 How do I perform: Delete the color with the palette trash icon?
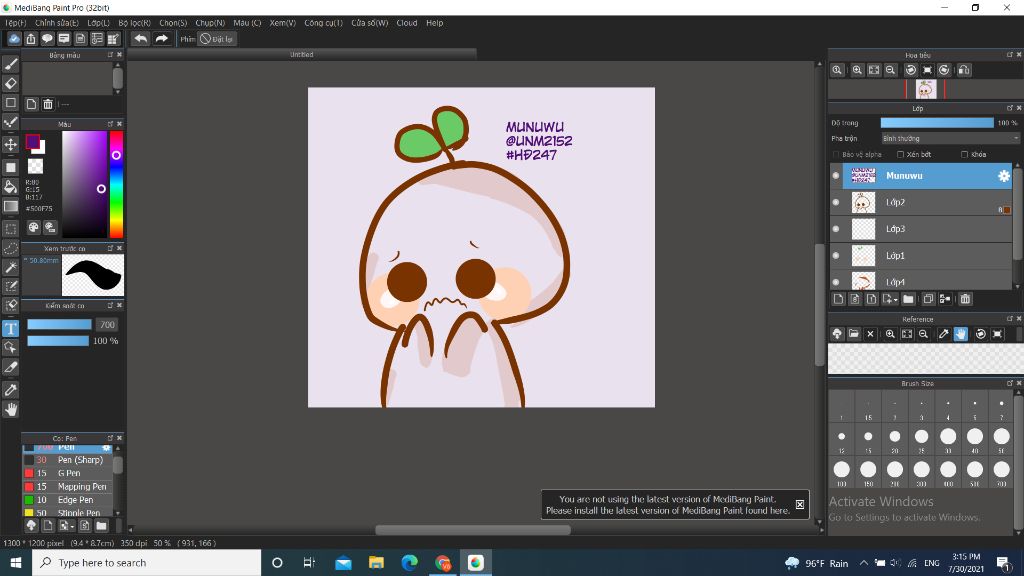48,104
